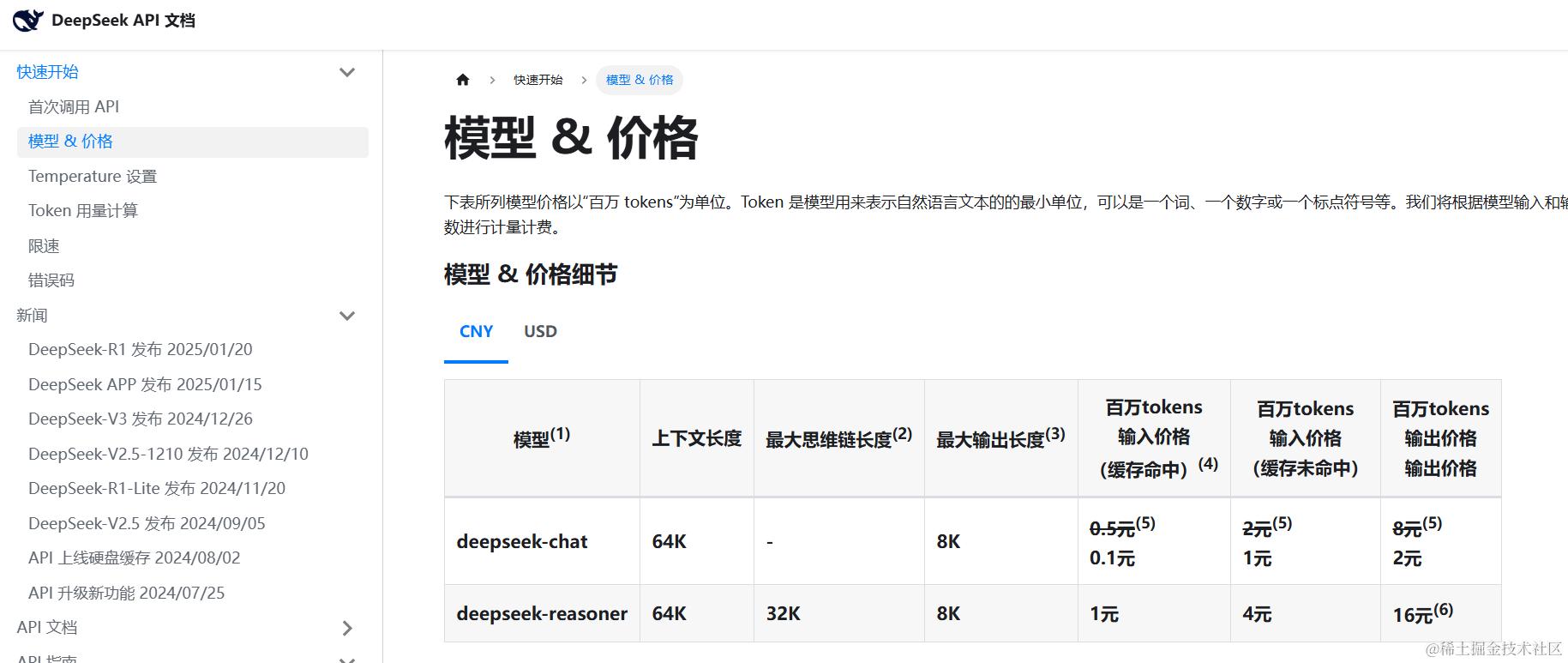Click the 缓存命中 input price column header
Screen dimensions: 1568x663
pos(1154,438)
